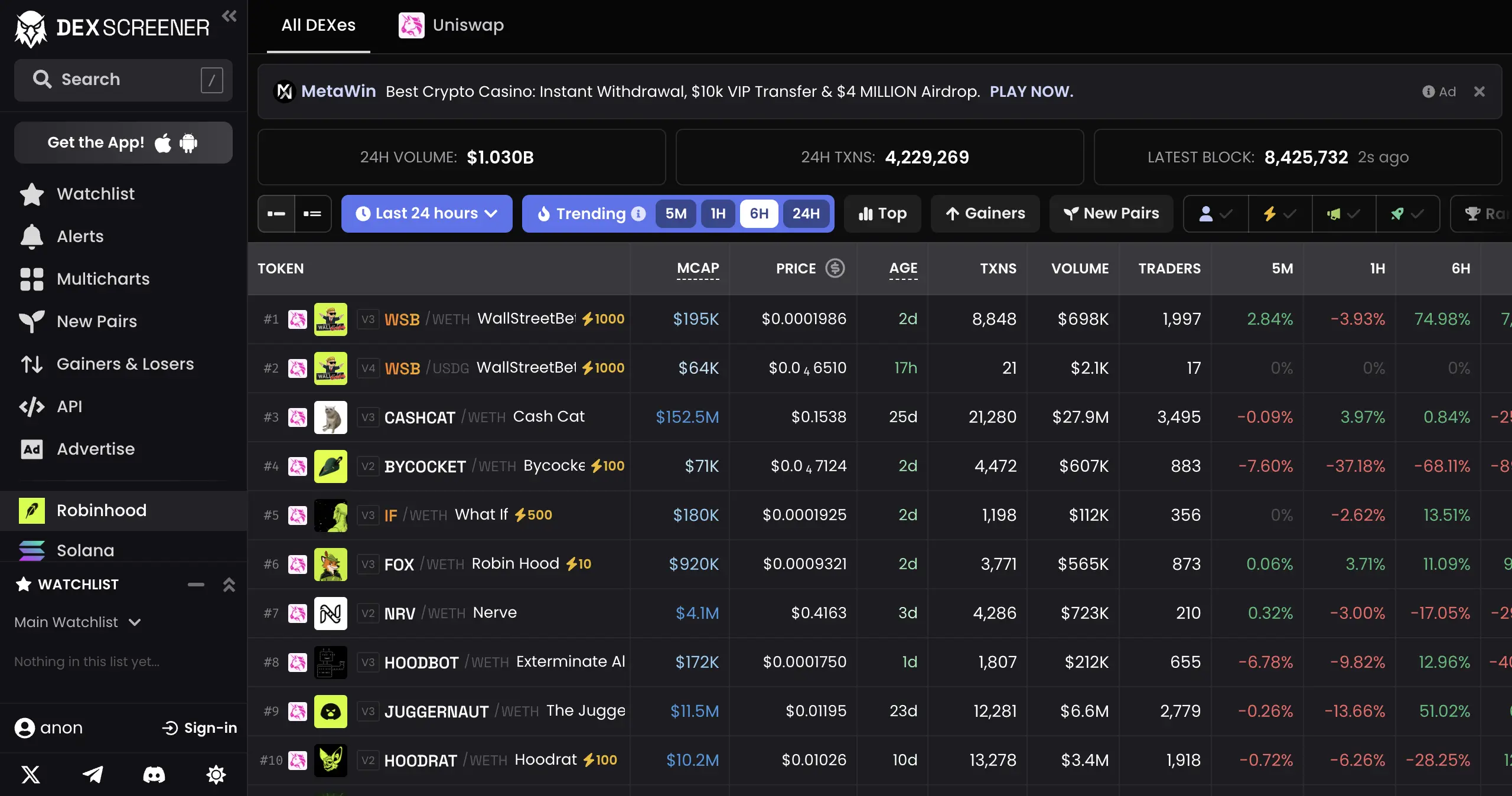Click the anon user avatar icon
This screenshot has width=1512, height=796.
(x=25, y=728)
